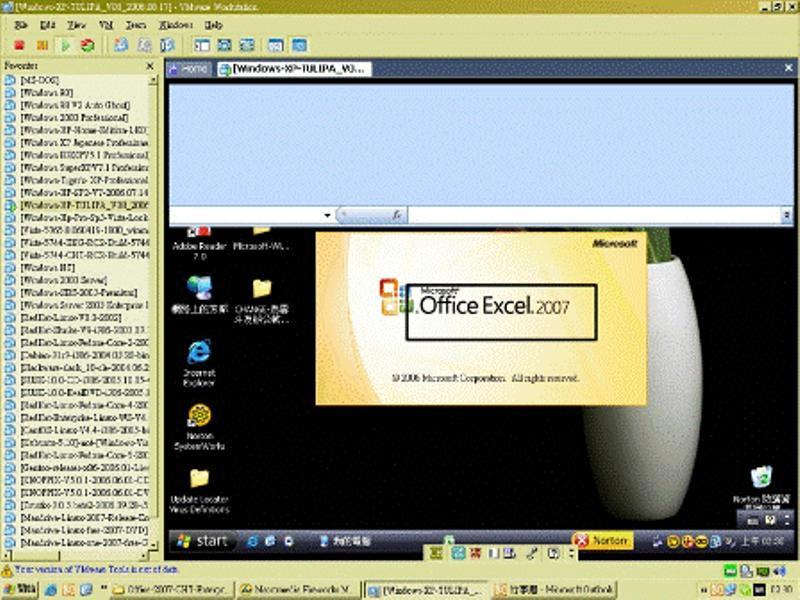Open the VM menu
The height and width of the screenshot is (600, 800).
(106, 24)
